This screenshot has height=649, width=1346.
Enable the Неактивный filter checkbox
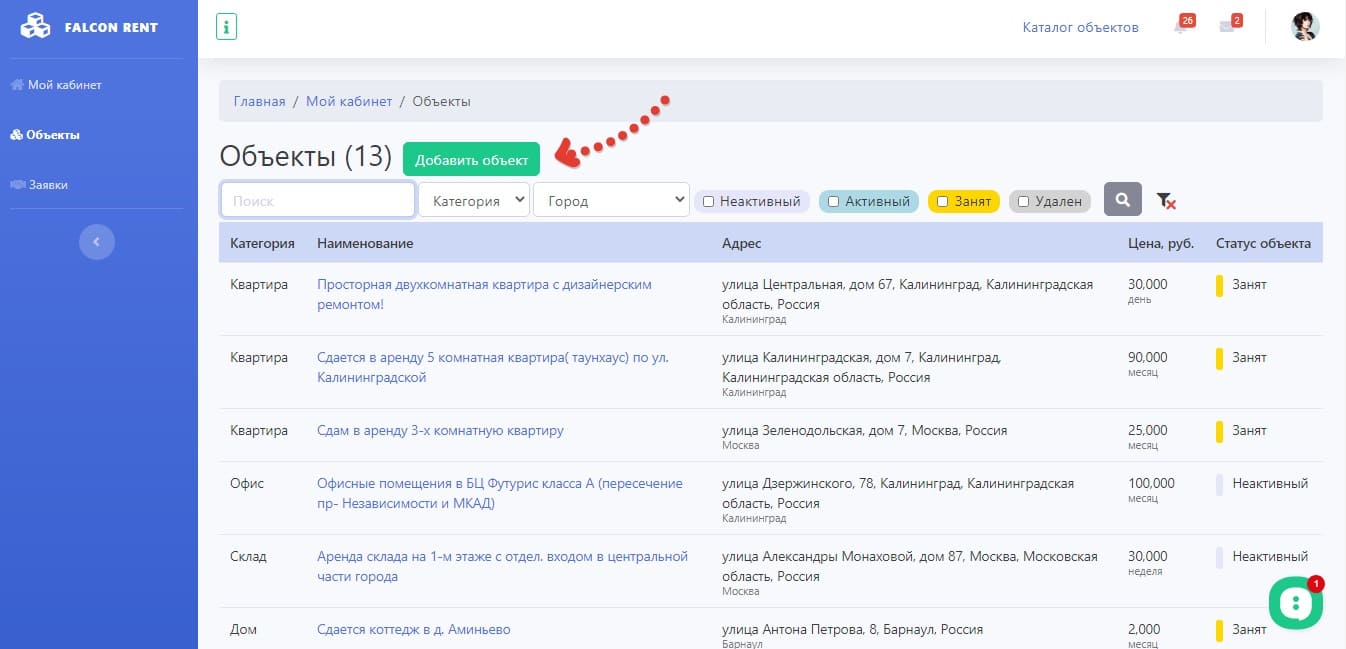[x=708, y=201]
